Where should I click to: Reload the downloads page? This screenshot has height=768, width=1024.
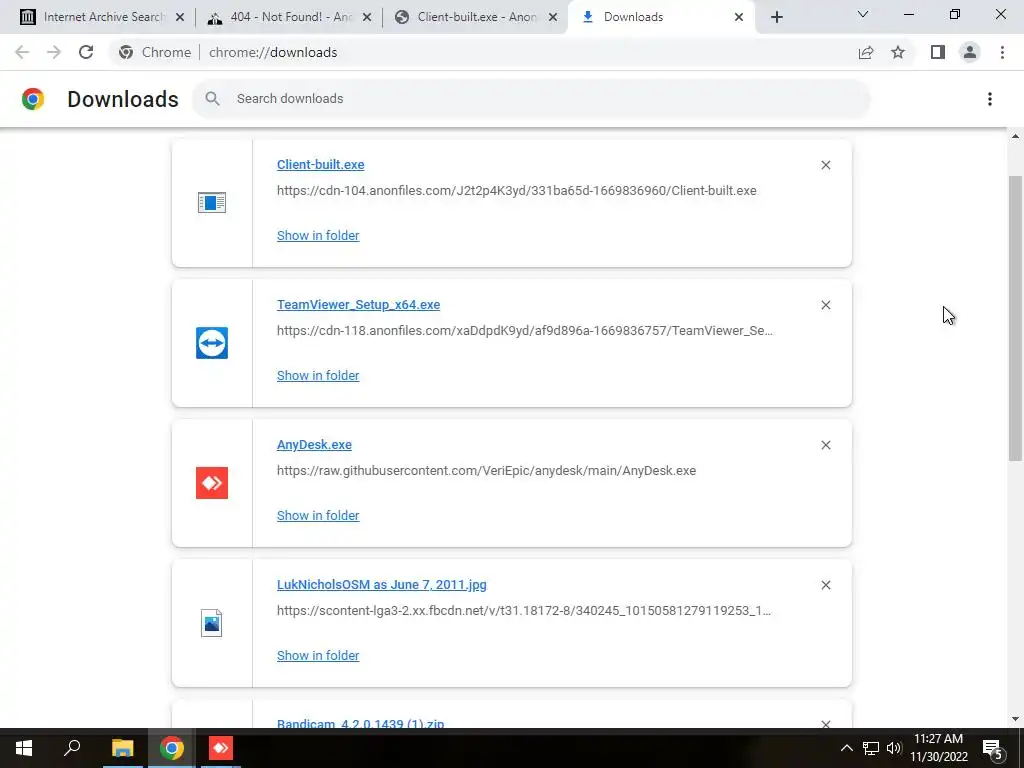pyautogui.click(x=86, y=52)
